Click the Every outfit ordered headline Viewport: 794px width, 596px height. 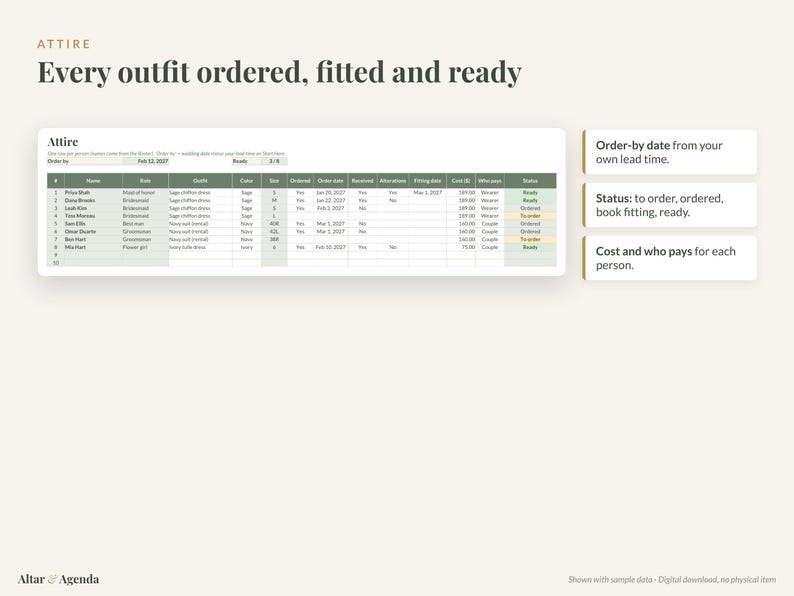pyautogui.click(x=280, y=72)
